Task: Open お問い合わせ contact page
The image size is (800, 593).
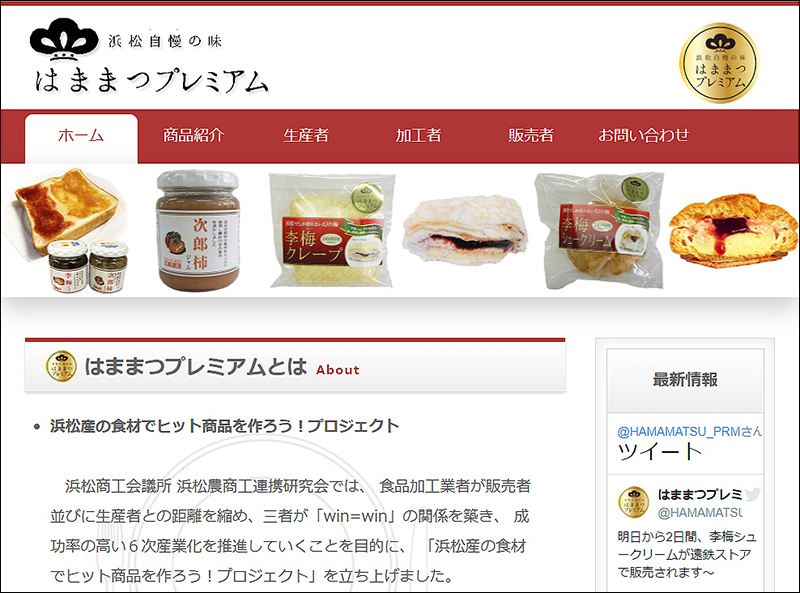Action: (x=643, y=135)
